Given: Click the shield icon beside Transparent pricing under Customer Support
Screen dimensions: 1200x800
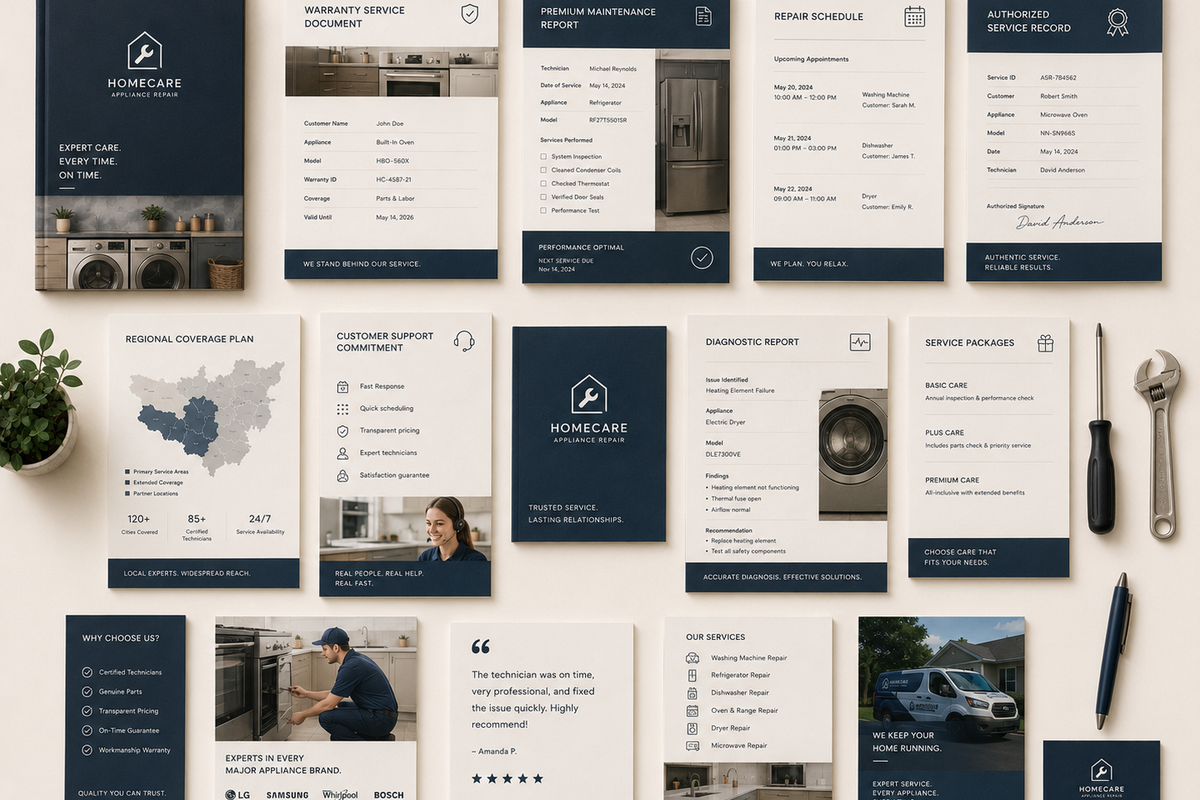Looking at the screenshot, I should tap(343, 431).
